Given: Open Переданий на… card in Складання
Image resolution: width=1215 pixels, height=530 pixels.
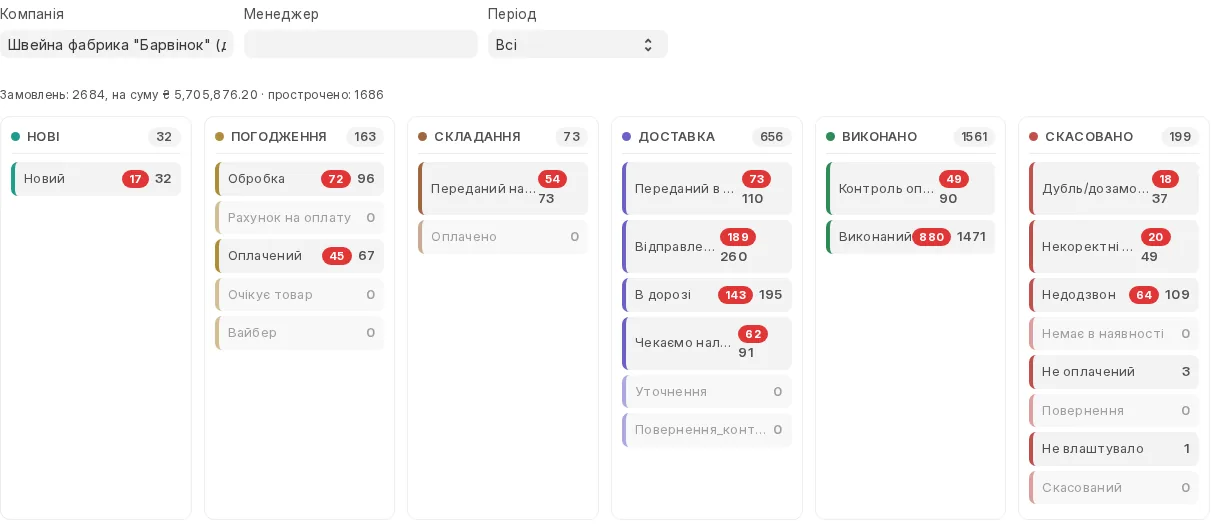Looking at the screenshot, I should click(503, 188).
